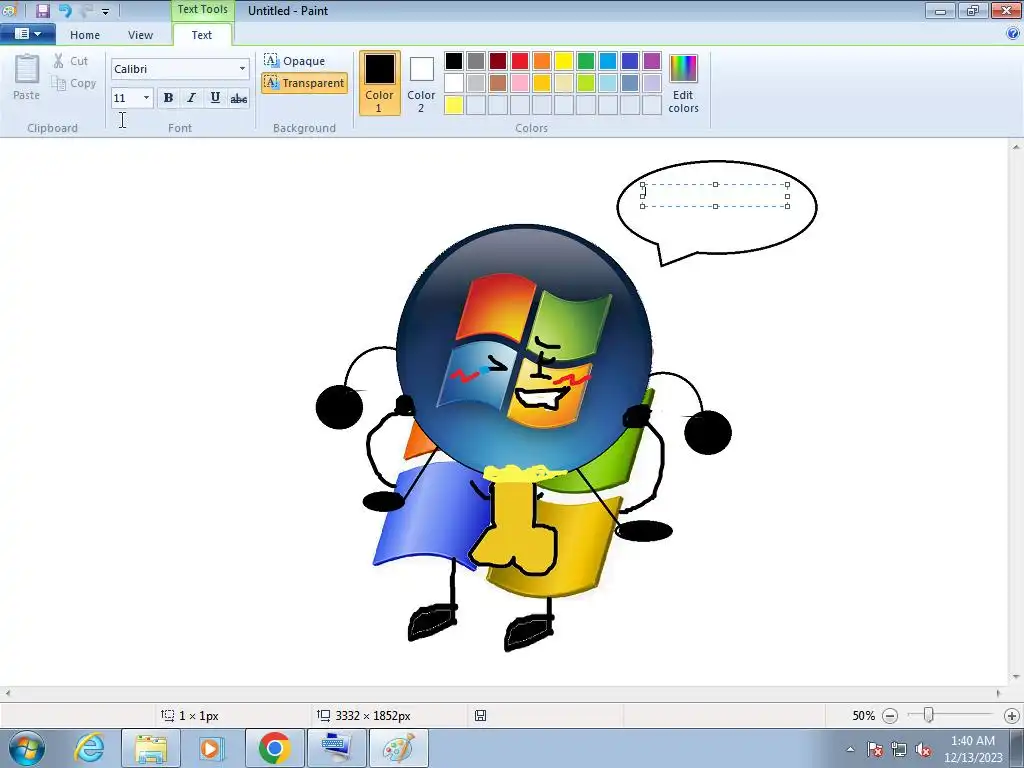Pick the lime green color swatch

pos(586,83)
